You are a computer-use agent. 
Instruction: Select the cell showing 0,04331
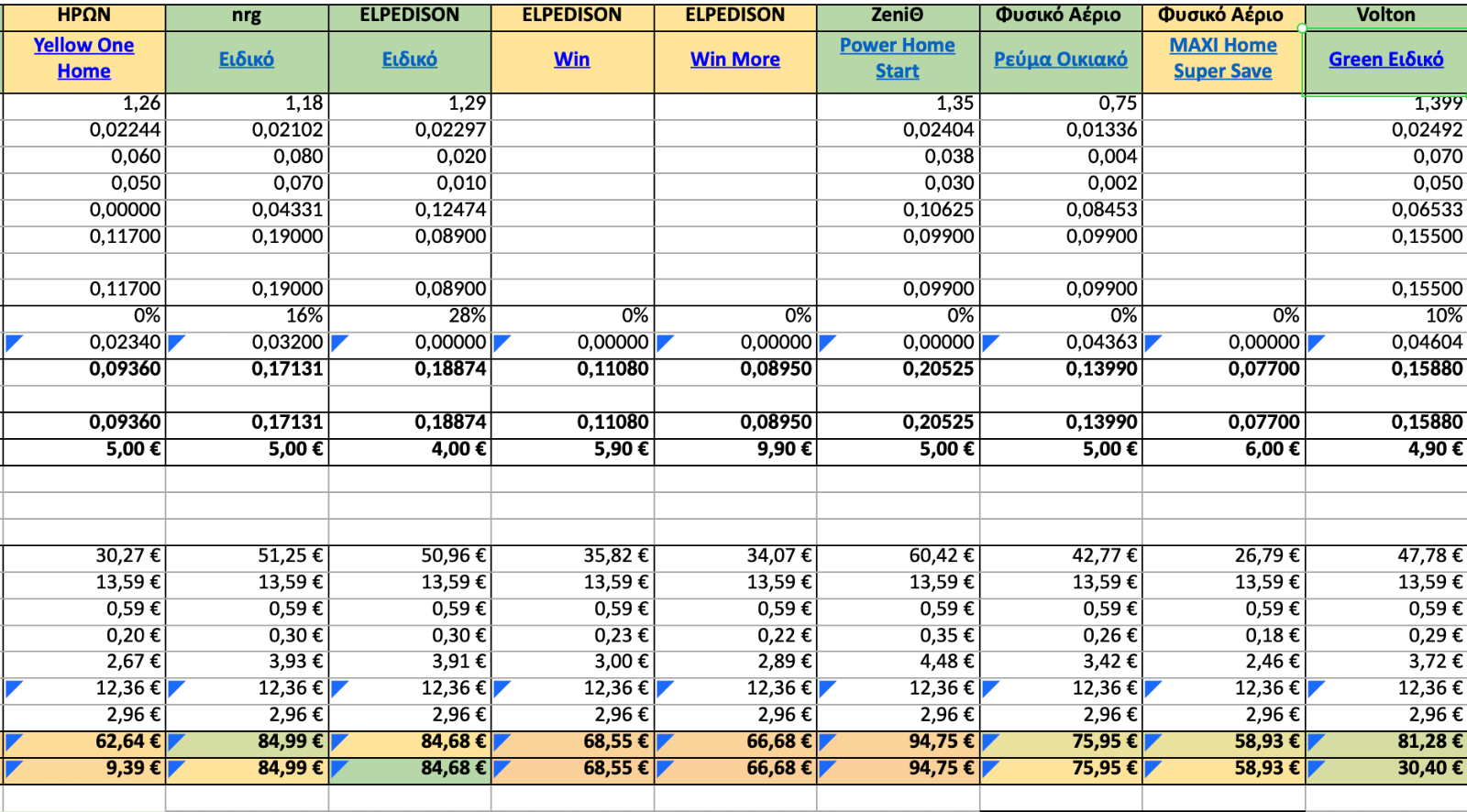[247, 211]
